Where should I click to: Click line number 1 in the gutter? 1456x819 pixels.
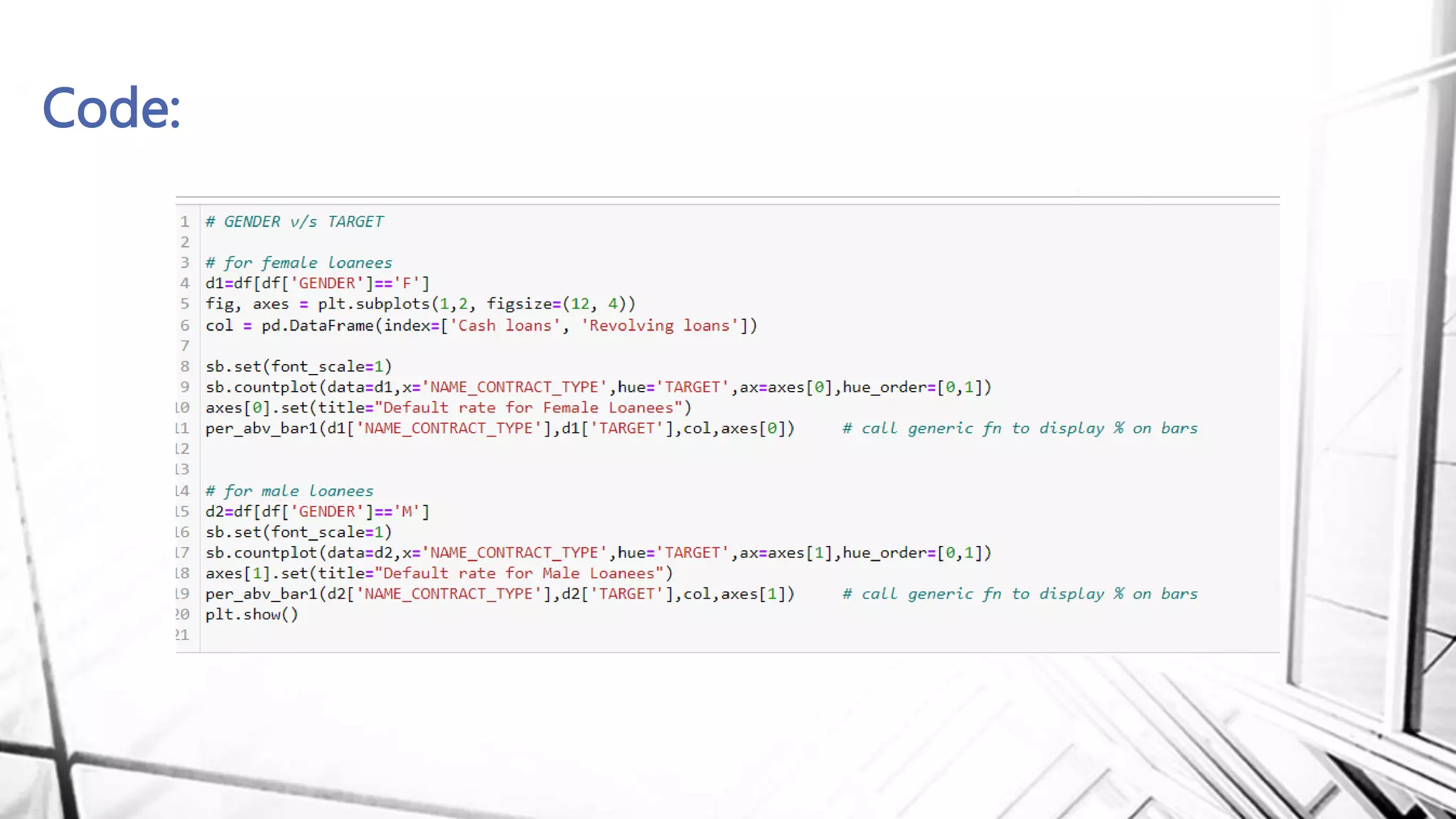185,222
